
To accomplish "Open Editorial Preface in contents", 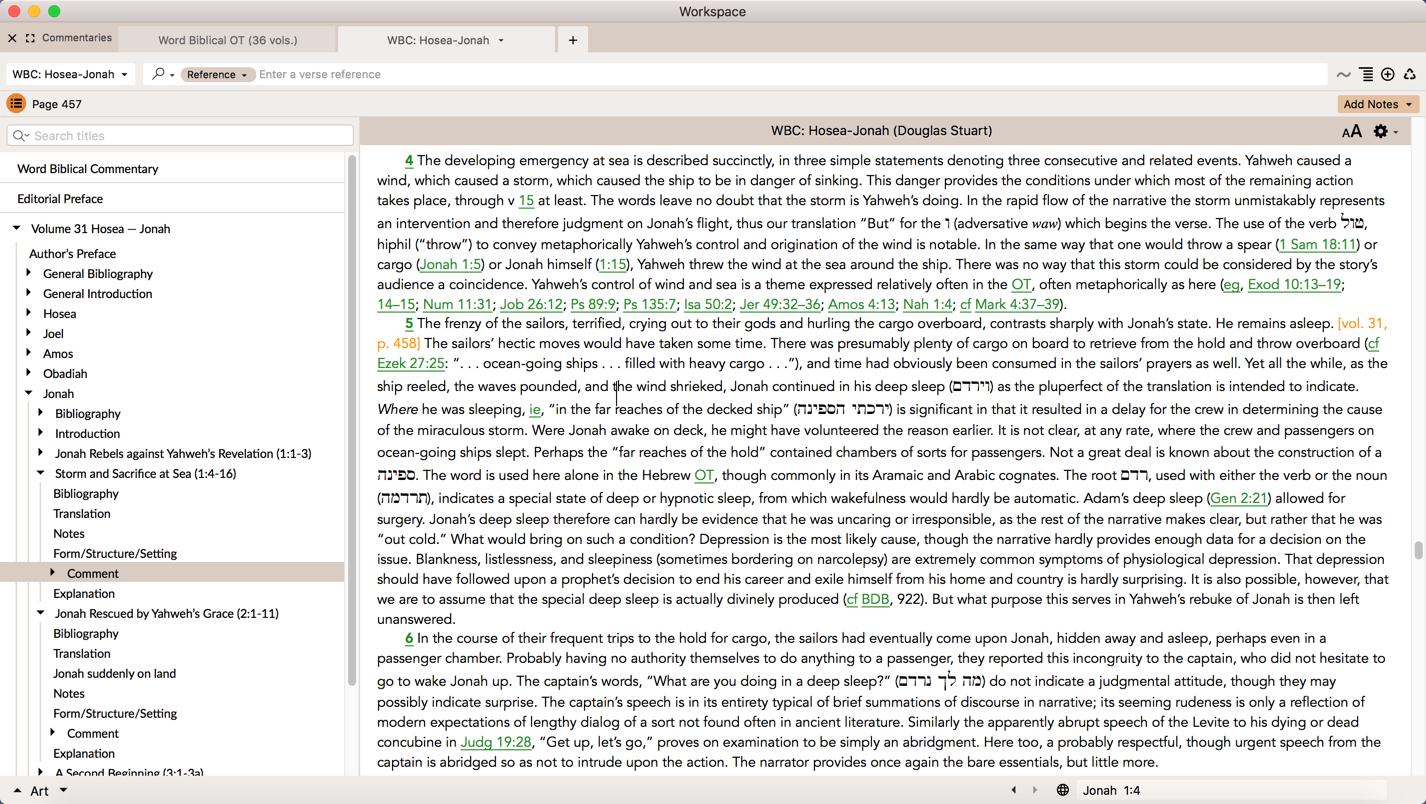I will point(60,199).
